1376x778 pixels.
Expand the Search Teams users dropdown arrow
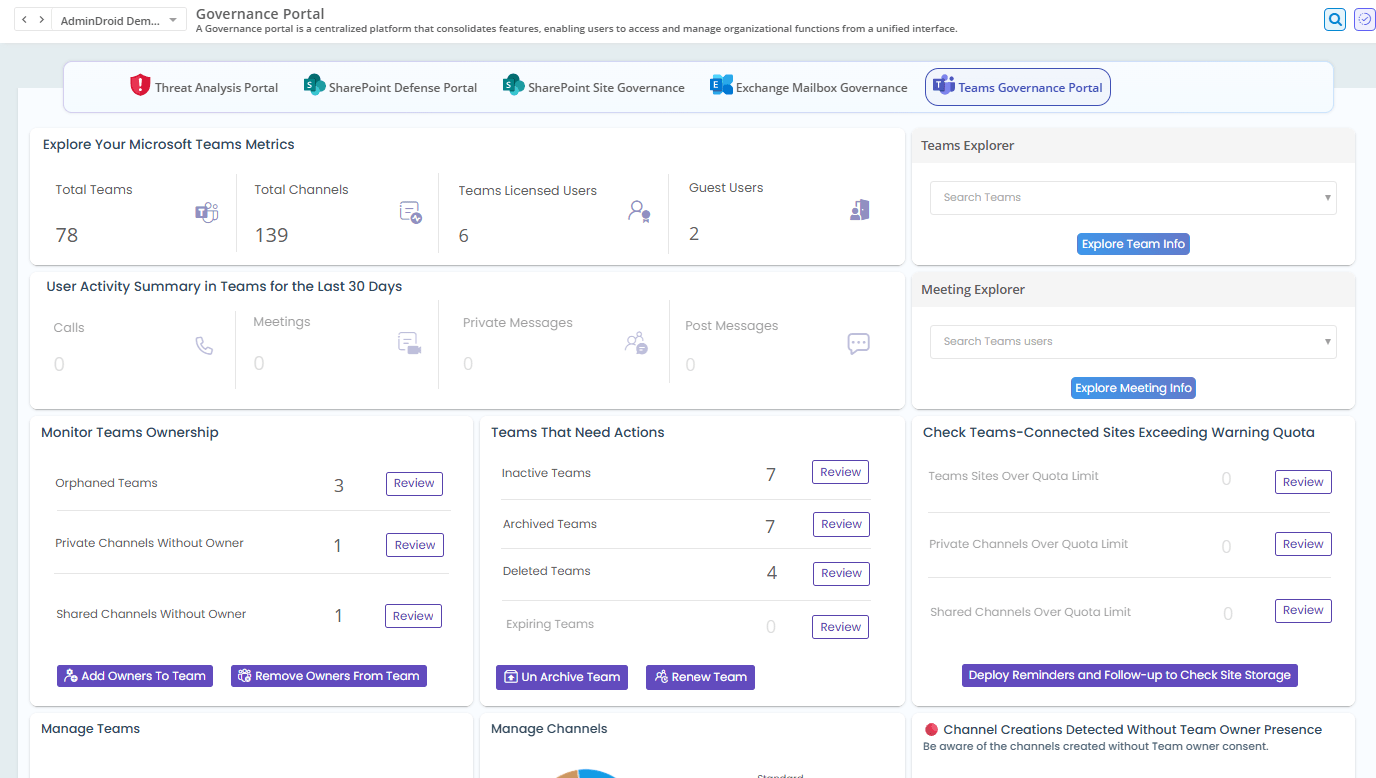[1328, 342]
